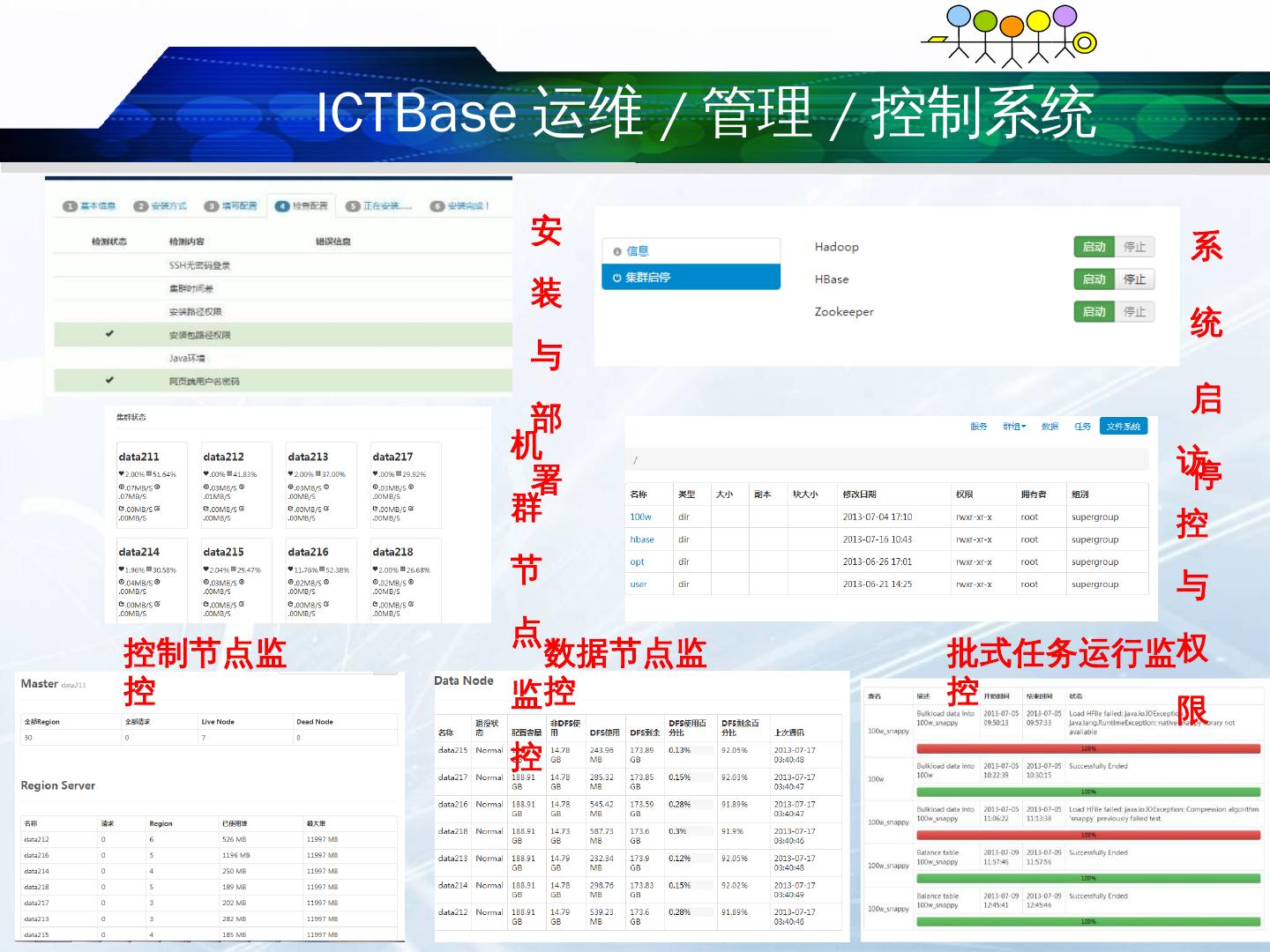Toggle Zookeeper 启动 switch
The width and height of the screenshot is (1270, 952).
1094,312
